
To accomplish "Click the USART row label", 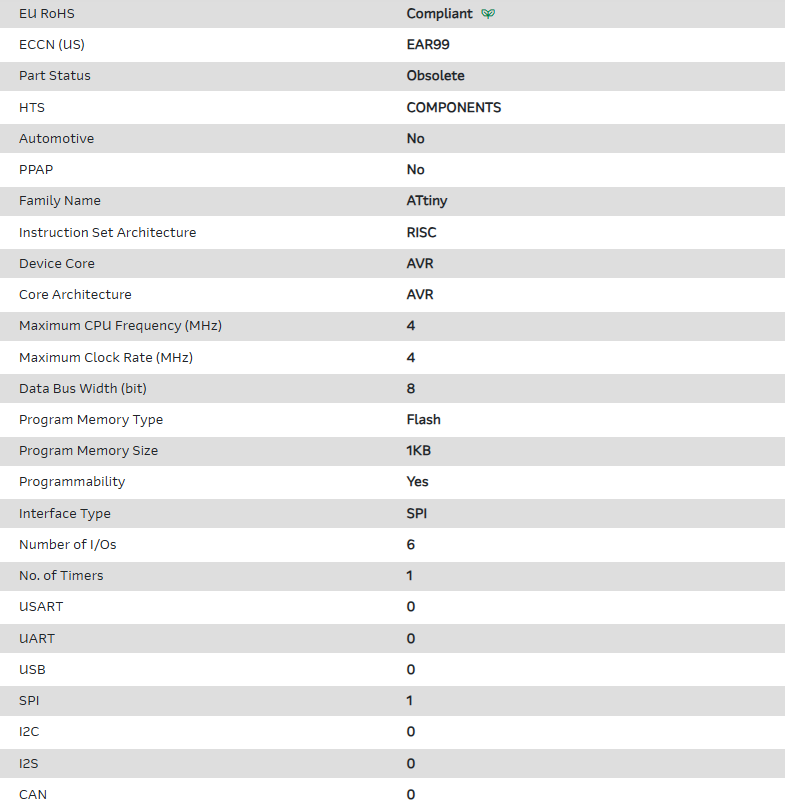I will point(41,607).
